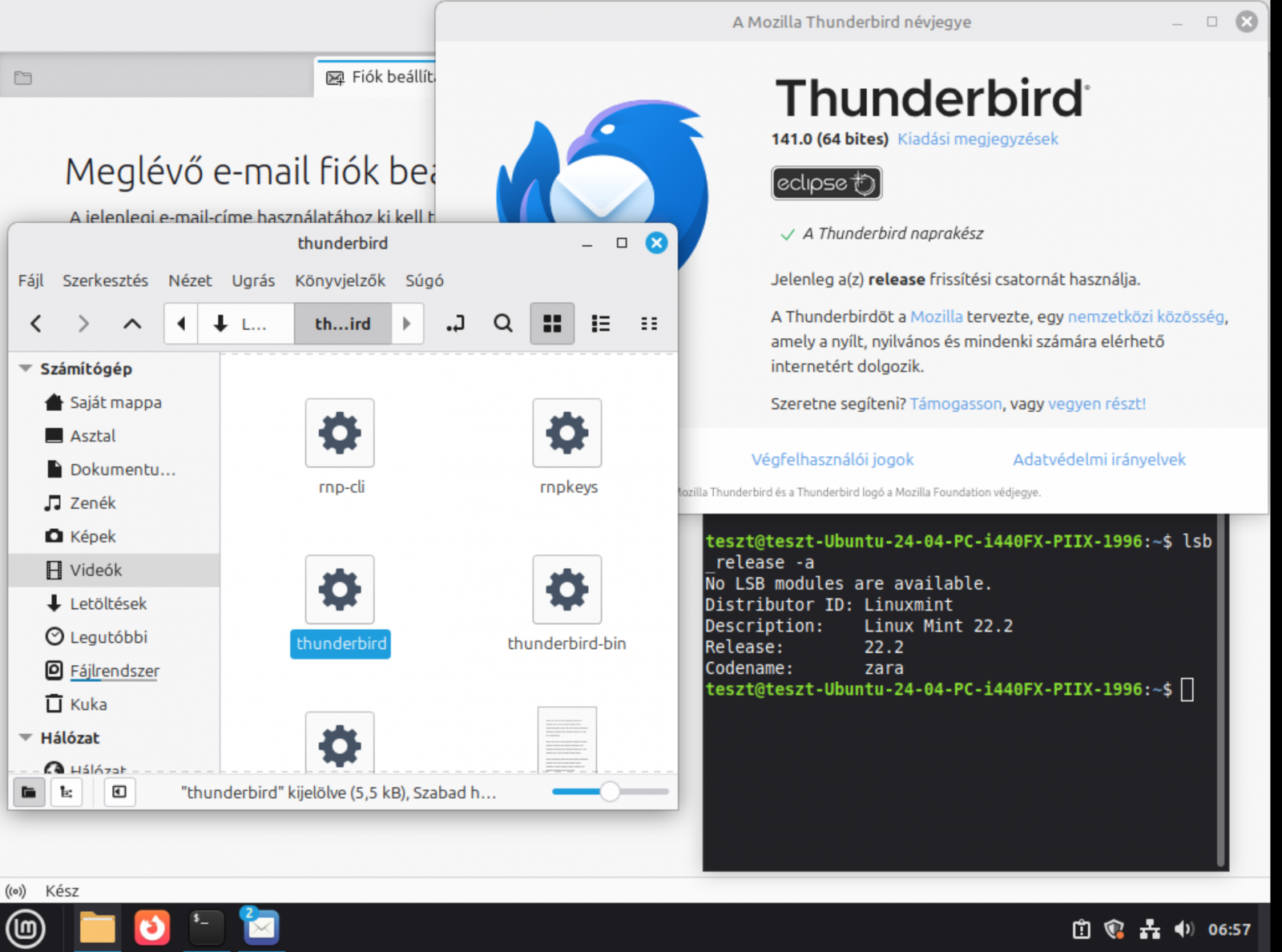Click the eclipse badge in About dialog

click(826, 183)
